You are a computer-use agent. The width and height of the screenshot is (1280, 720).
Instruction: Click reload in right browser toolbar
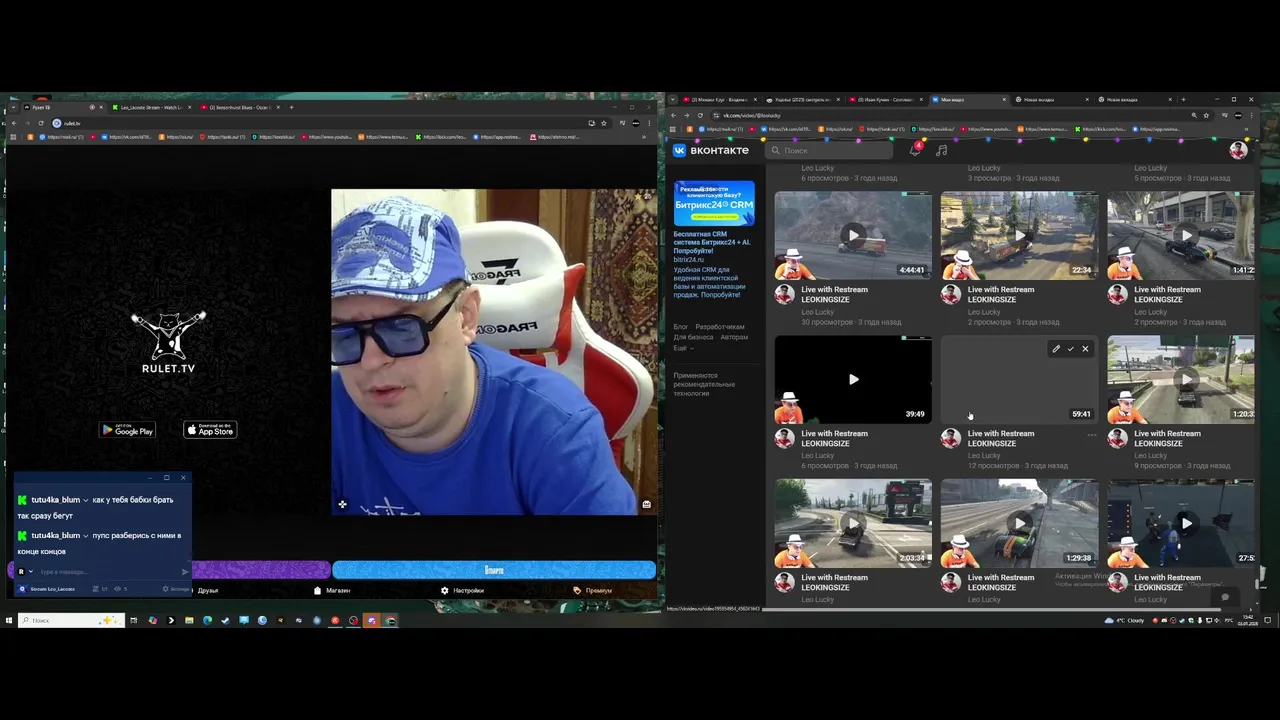pyautogui.click(x=700, y=115)
